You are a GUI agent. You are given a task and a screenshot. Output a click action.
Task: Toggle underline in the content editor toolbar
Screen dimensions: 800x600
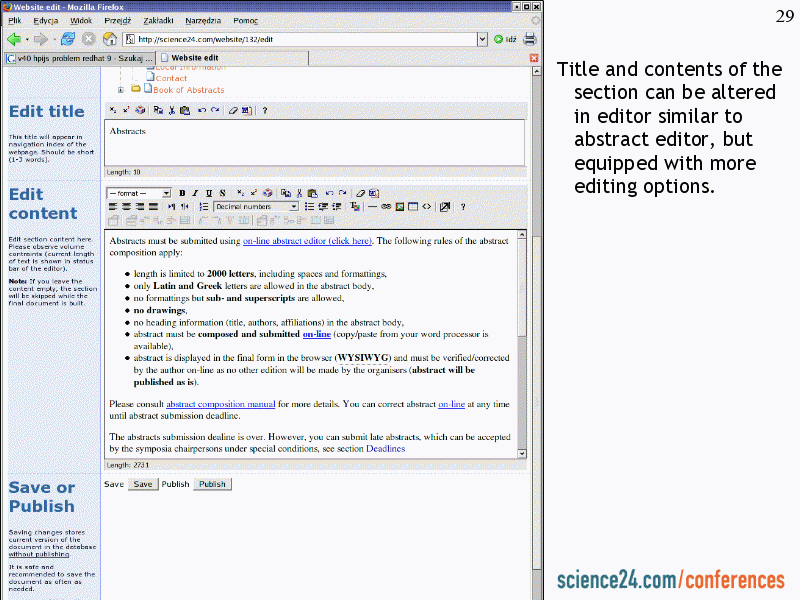[208, 193]
